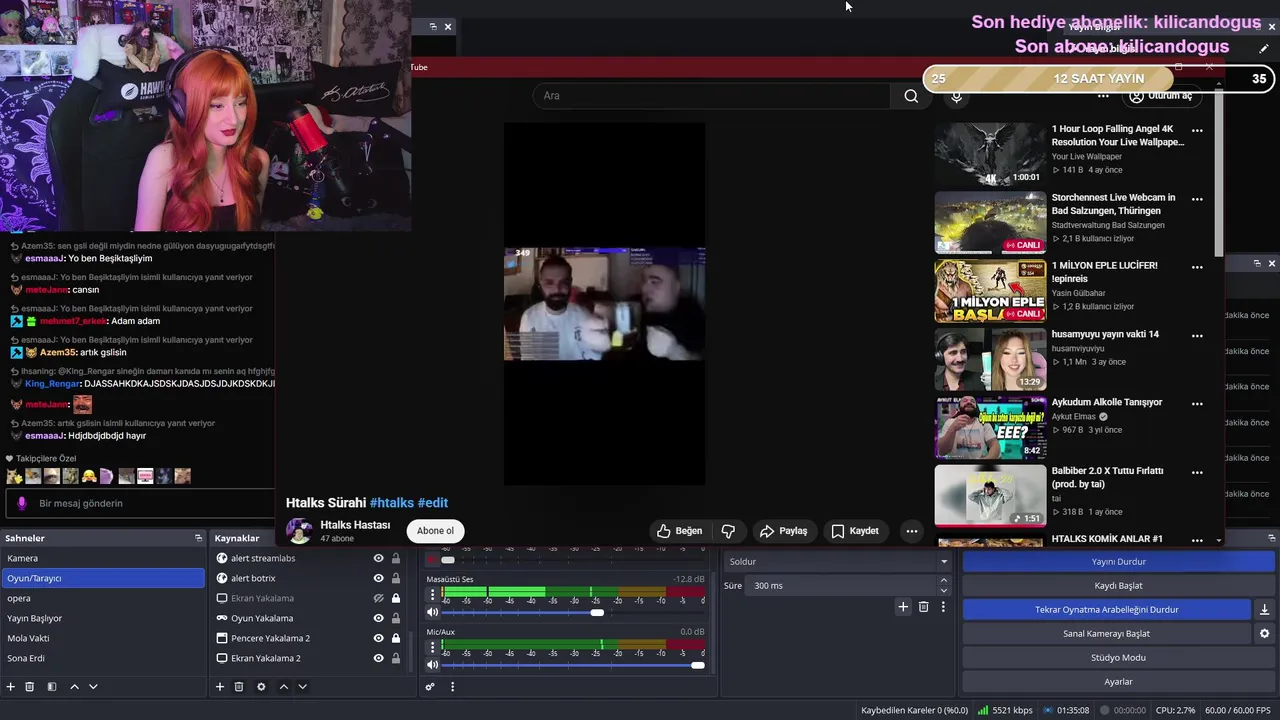Open the Soldur transition dropdown
The width and height of the screenshot is (1280, 720).
click(837, 562)
